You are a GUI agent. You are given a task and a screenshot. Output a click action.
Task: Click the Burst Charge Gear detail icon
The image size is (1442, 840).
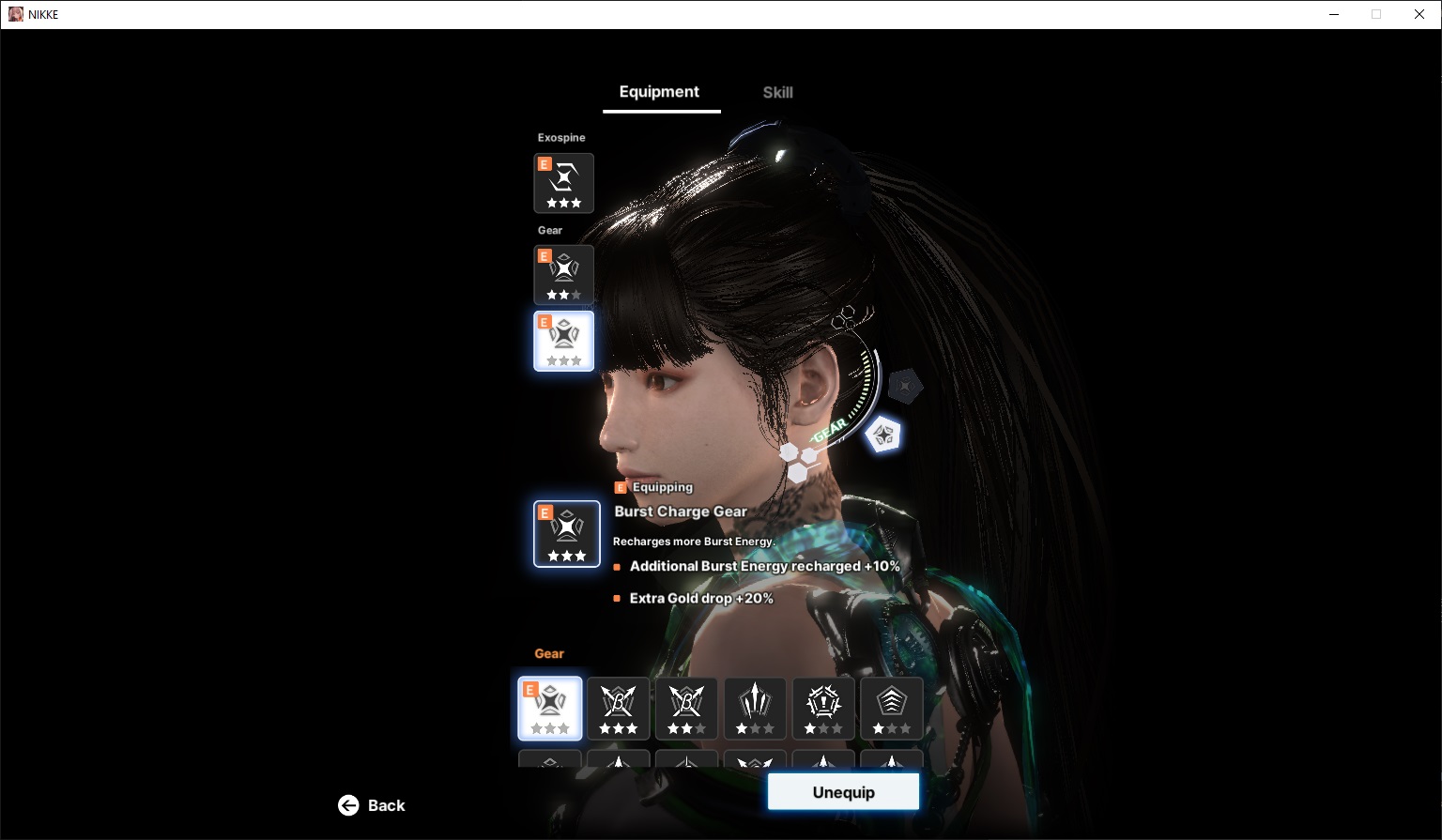(x=567, y=534)
